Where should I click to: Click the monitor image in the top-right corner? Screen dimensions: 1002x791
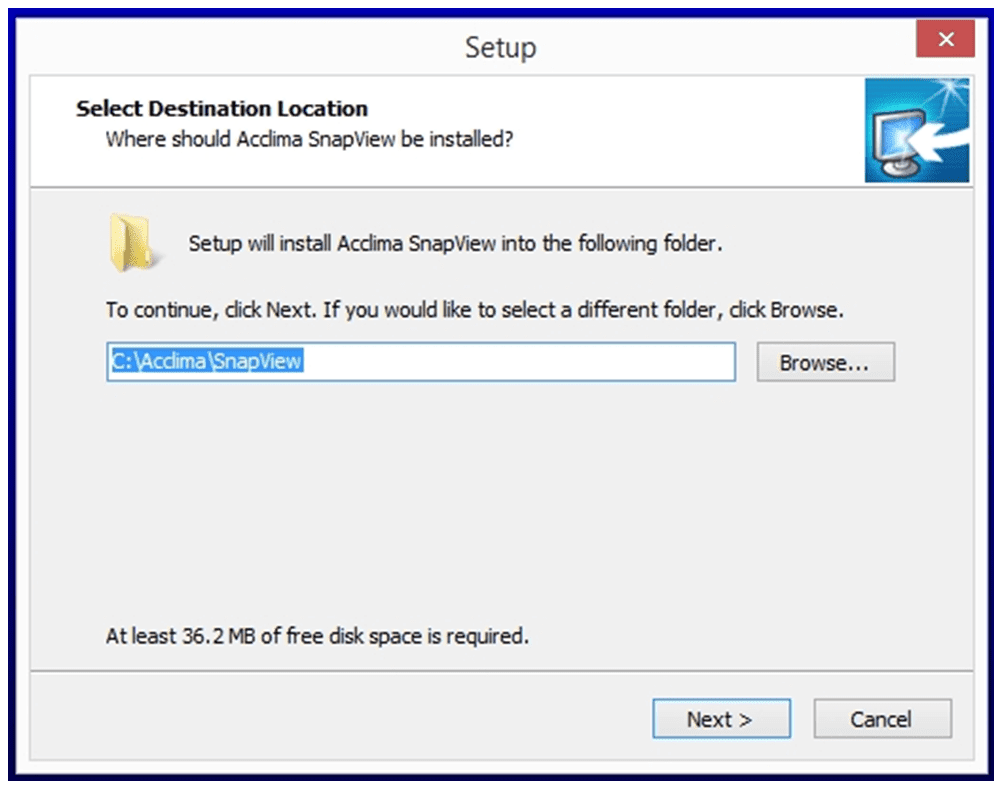[917, 130]
